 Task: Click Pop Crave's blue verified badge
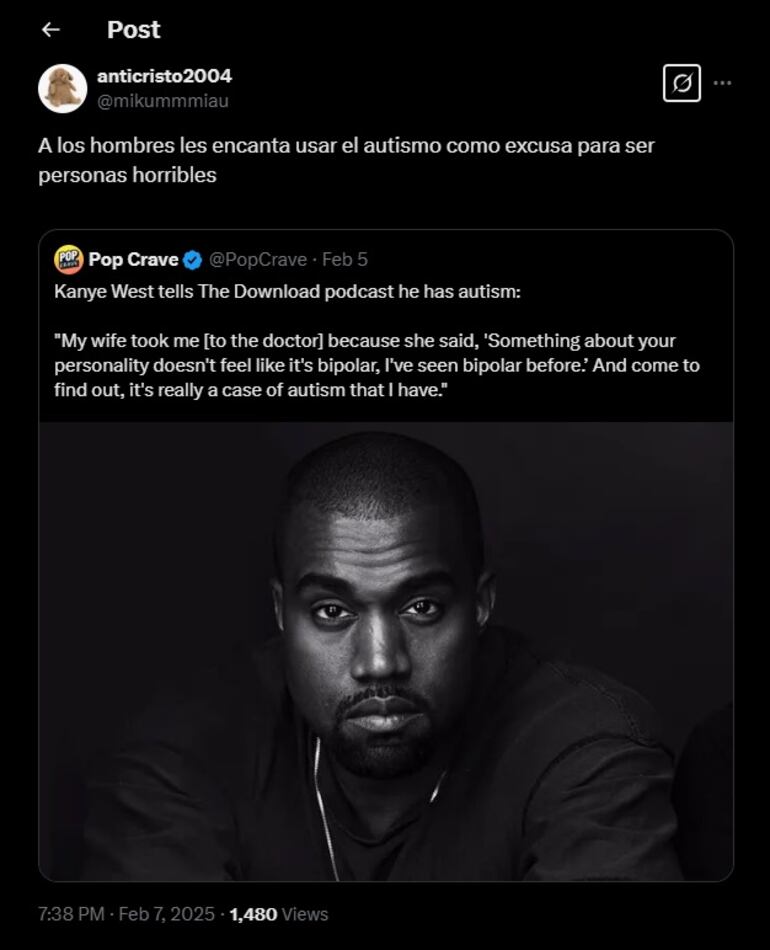[192, 260]
